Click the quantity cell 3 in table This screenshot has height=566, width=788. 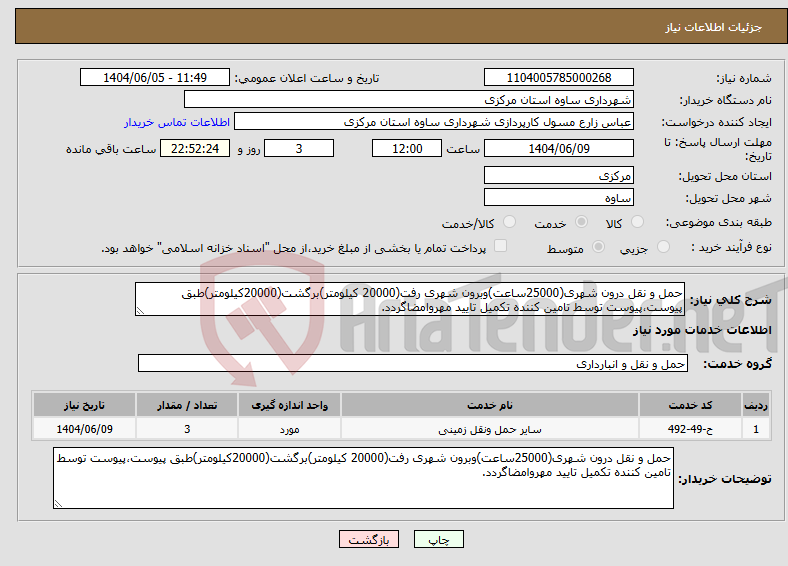187,429
